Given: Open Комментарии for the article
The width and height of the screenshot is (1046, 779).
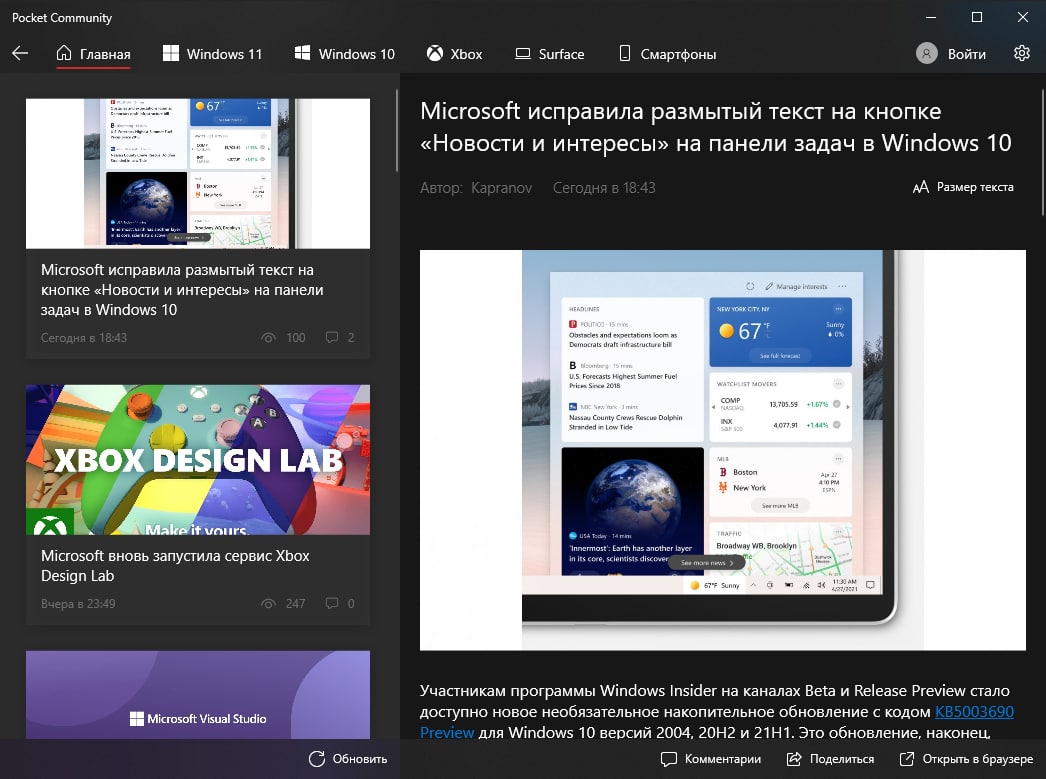Looking at the screenshot, I should click(710, 759).
